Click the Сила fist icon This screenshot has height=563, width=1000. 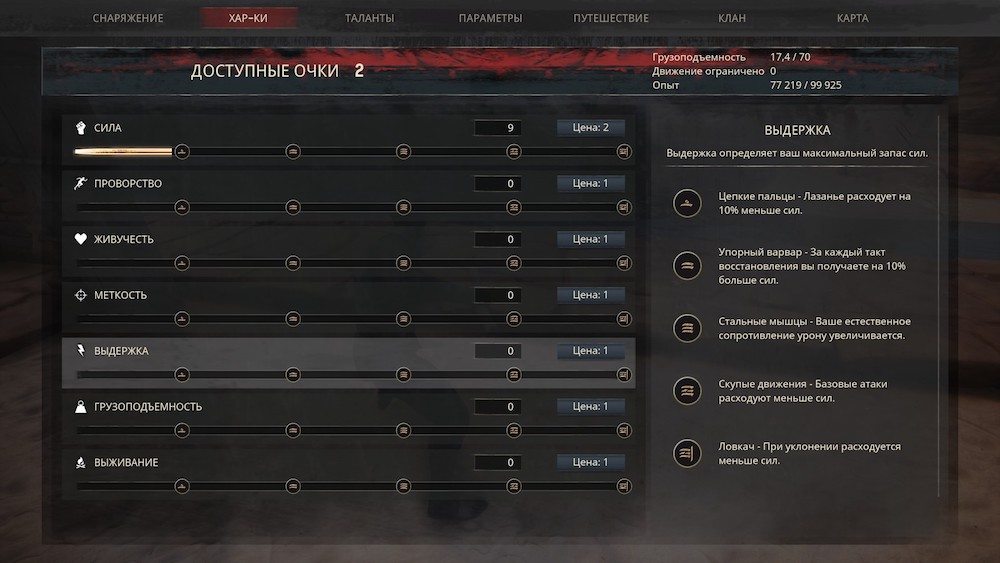80,128
